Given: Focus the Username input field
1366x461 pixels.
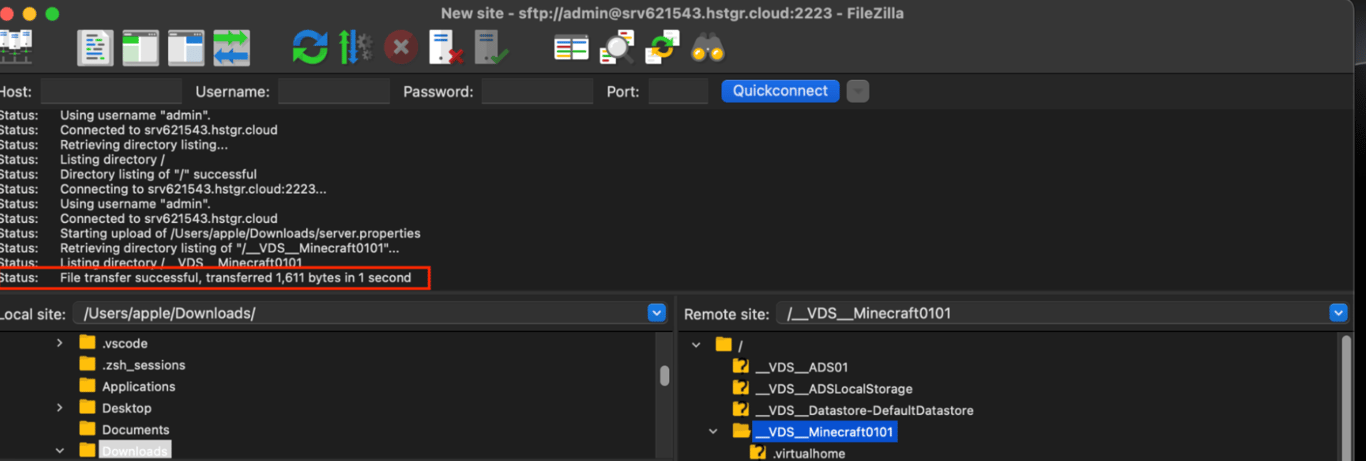Looking at the screenshot, I should (x=334, y=92).
